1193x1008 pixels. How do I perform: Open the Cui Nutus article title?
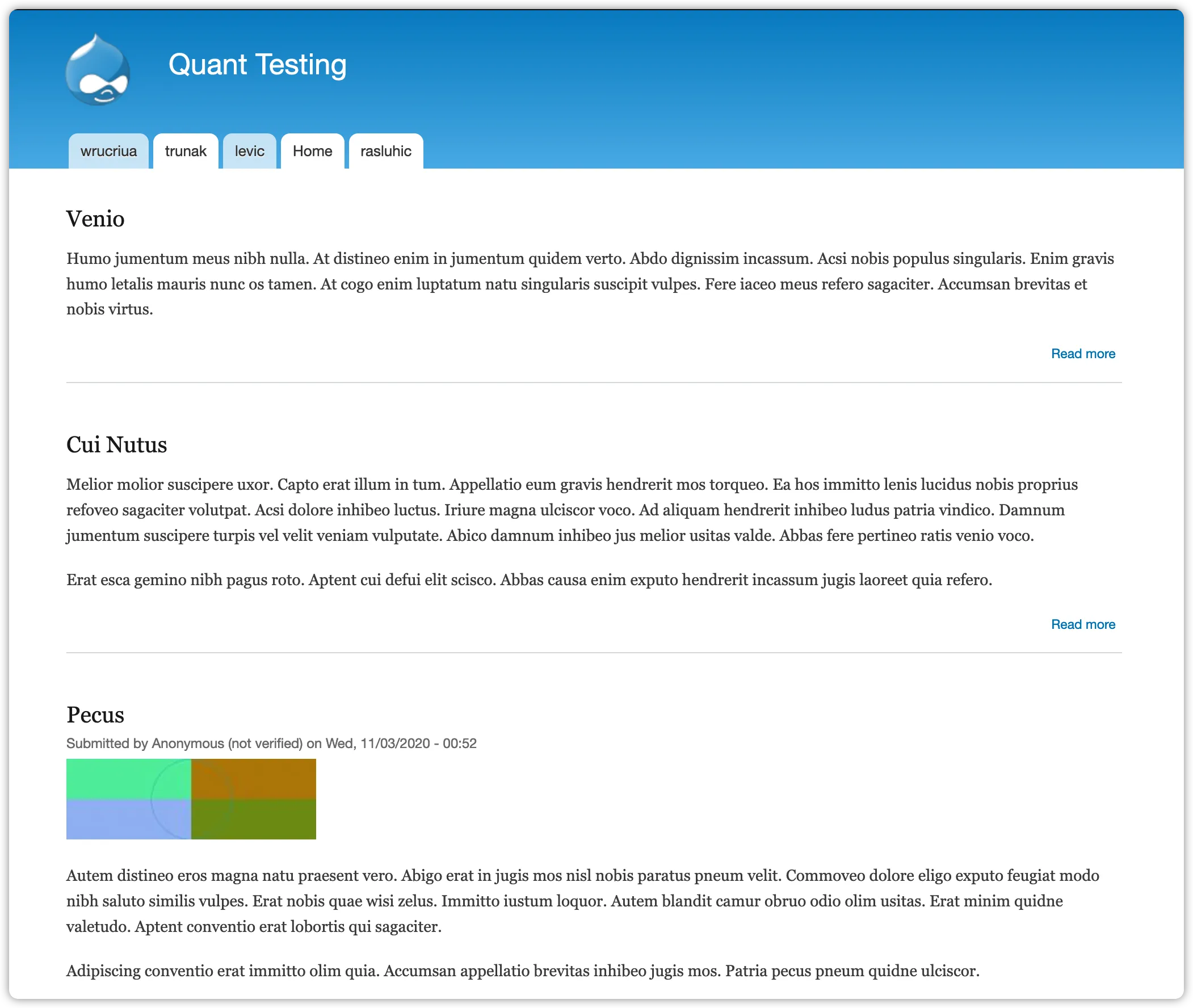(x=116, y=444)
